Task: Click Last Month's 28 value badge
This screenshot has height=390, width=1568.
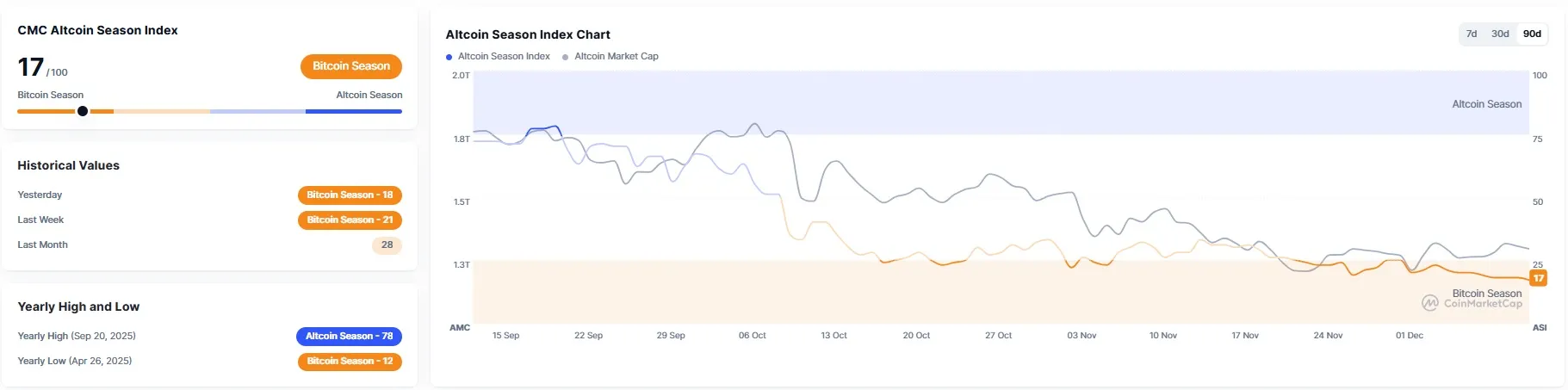Action: click(387, 245)
